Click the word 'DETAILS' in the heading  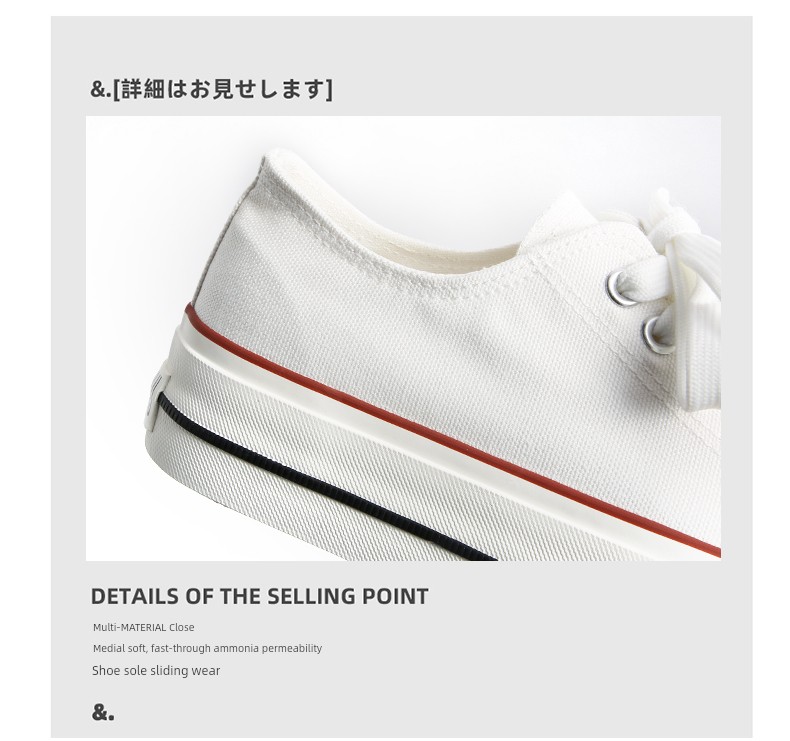135,596
